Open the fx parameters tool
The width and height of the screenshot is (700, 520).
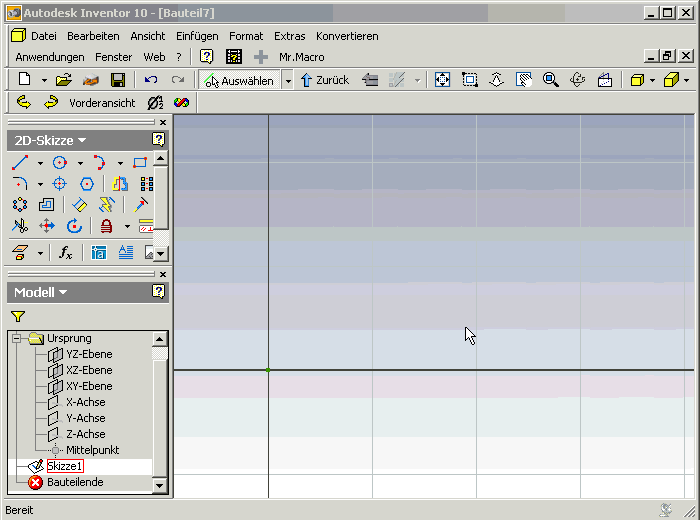point(66,253)
